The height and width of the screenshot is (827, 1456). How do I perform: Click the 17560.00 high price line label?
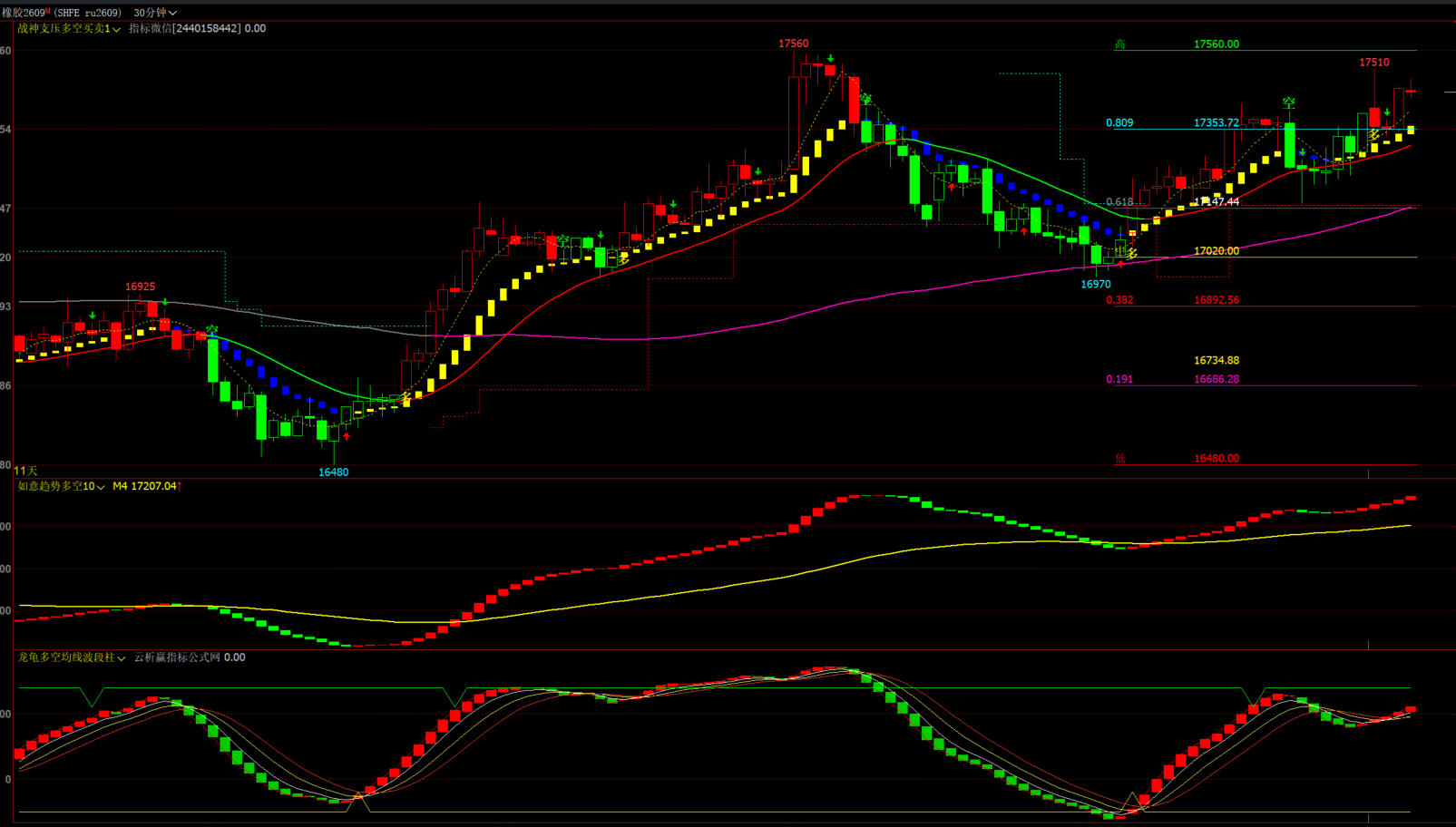coord(1216,44)
